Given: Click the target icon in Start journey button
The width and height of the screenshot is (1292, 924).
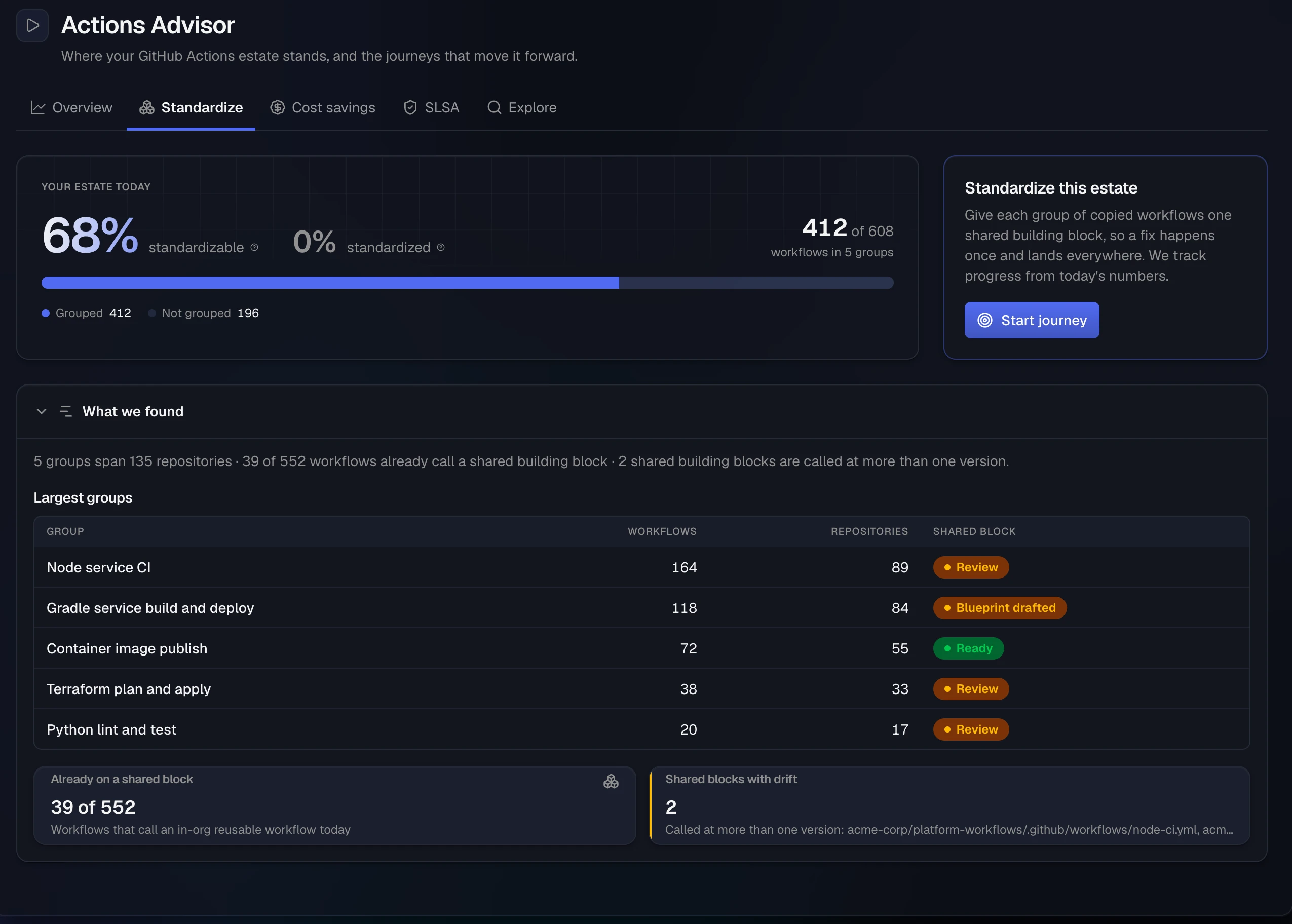Looking at the screenshot, I should tap(985, 320).
